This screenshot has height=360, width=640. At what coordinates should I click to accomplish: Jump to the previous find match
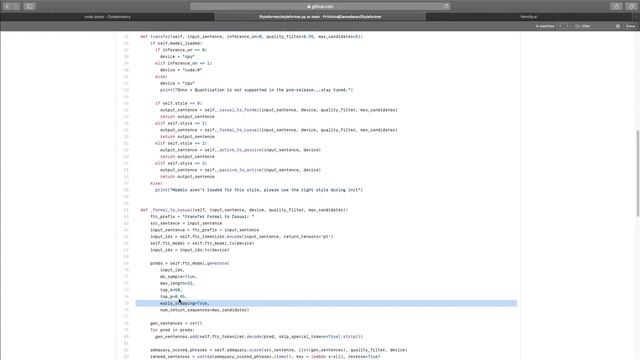[x=560, y=26]
